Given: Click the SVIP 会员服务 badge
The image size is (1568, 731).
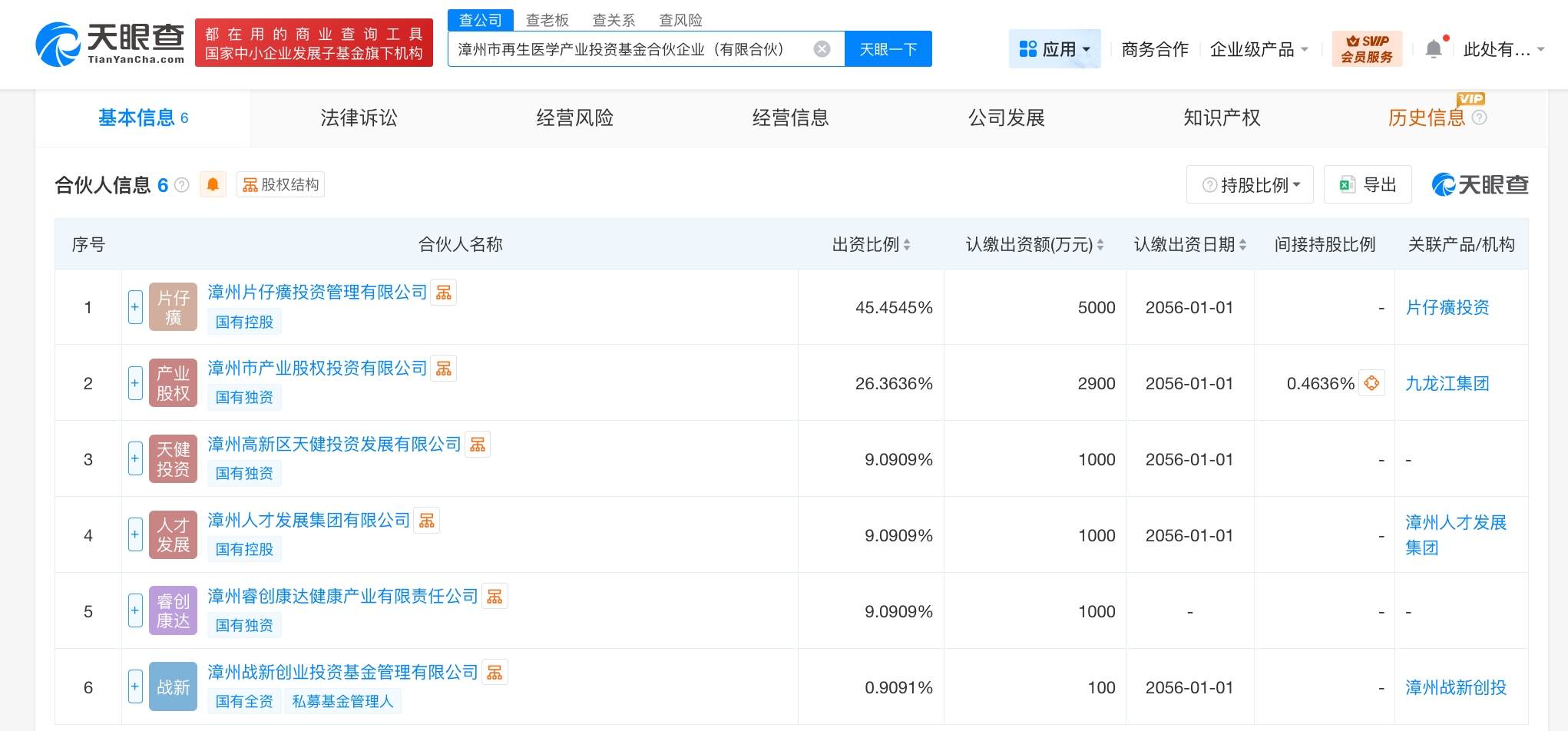Looking at the screenshot, I should click(x=1367, y=49).
